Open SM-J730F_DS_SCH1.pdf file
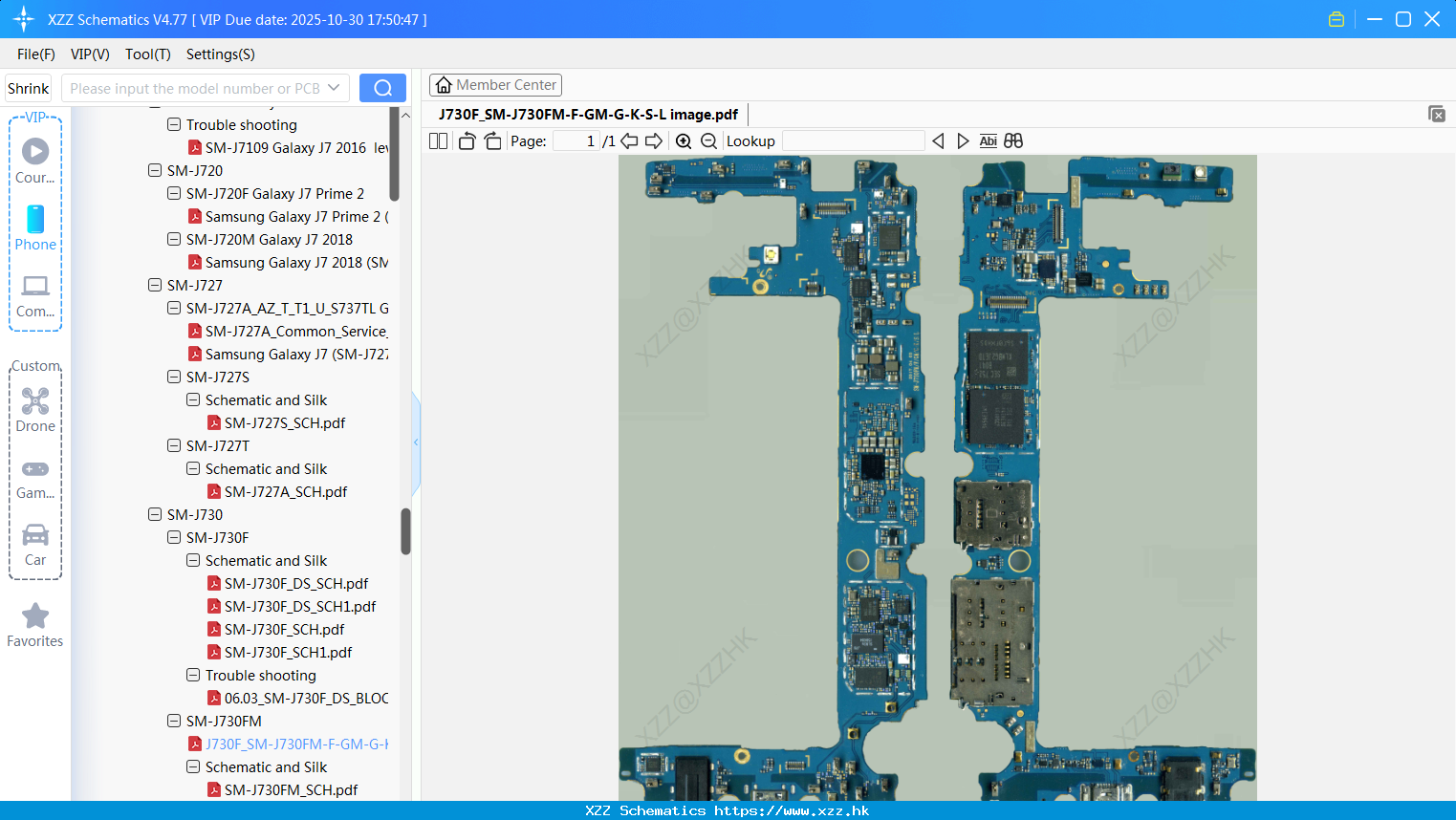The width and height of the screenshot is (1456, 820). [300, 606]
